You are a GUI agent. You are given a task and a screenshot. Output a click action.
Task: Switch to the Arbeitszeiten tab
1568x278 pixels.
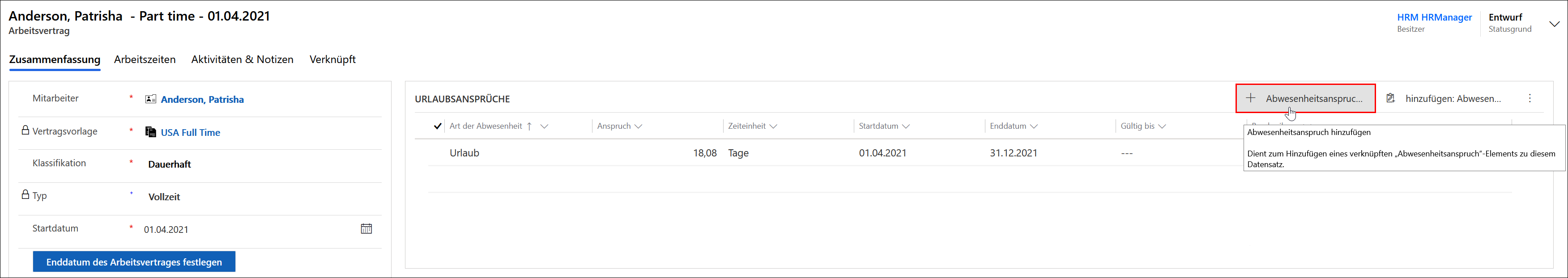pos(145,59)
